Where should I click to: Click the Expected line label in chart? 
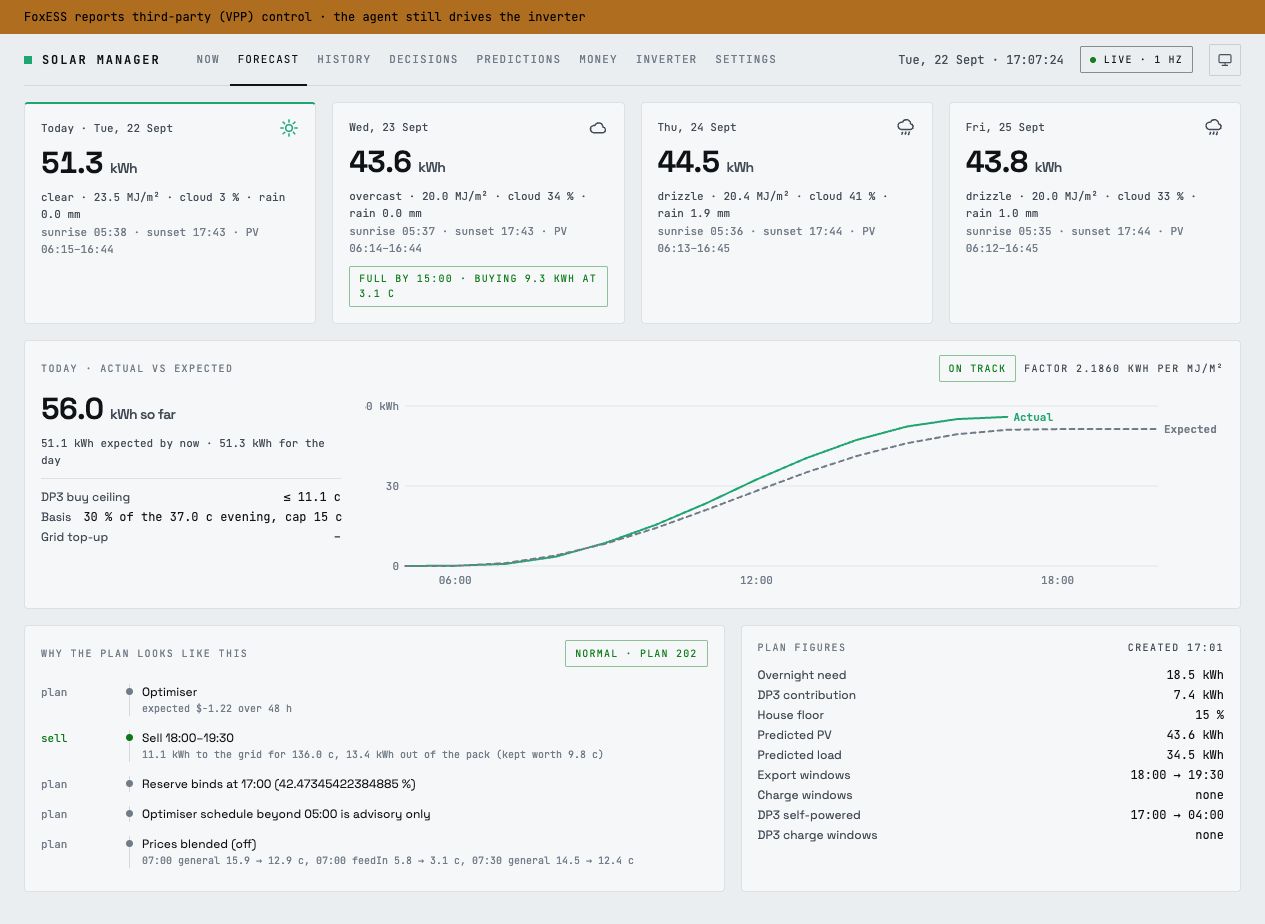pos(1190,429)
